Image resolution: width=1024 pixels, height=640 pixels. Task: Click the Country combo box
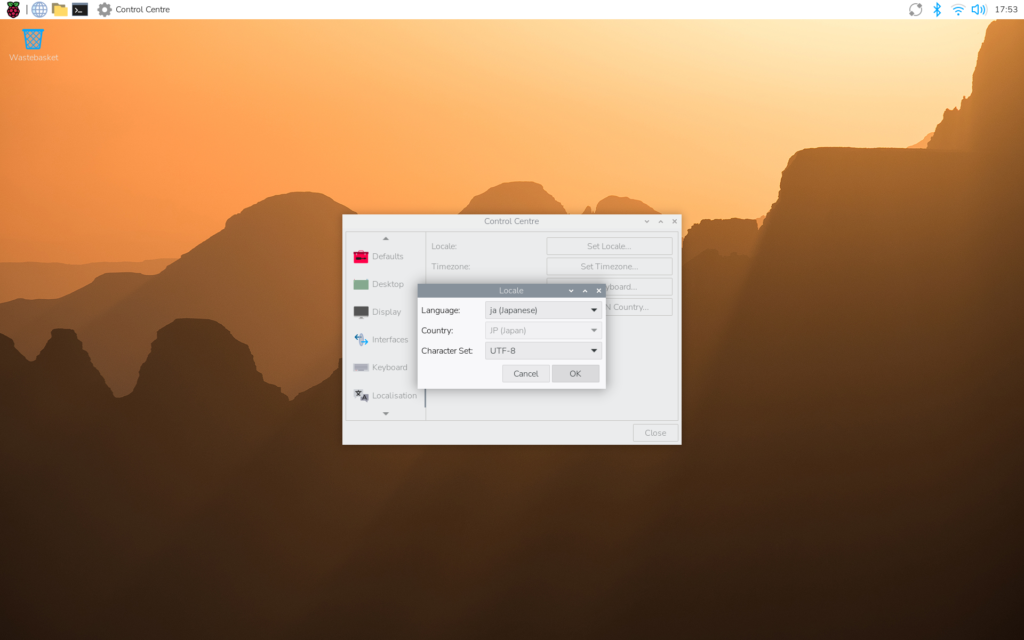[543, 330]
